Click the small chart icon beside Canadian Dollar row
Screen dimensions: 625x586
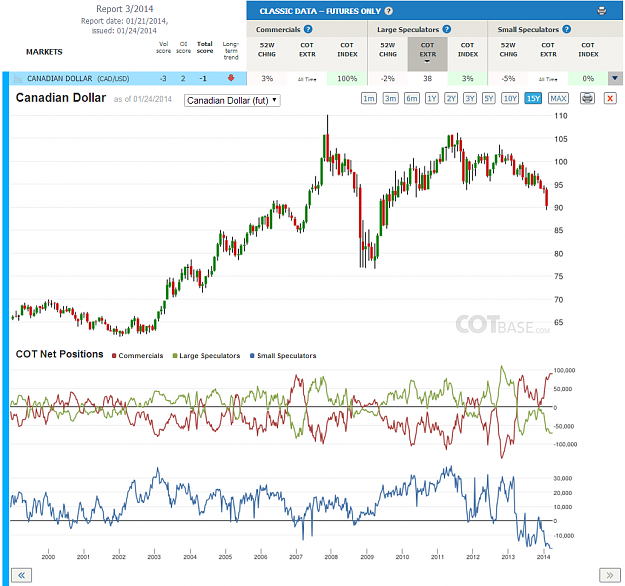coord(18,79)
